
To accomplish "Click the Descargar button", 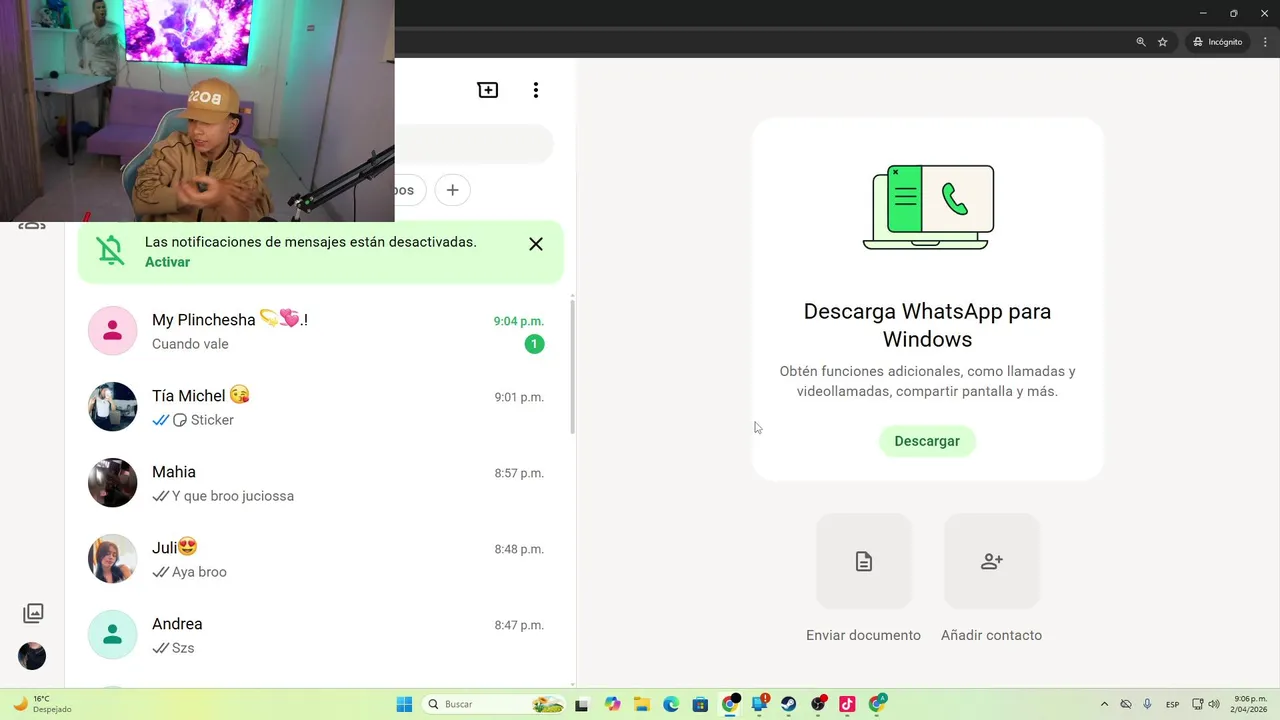I will pos(927,441).
